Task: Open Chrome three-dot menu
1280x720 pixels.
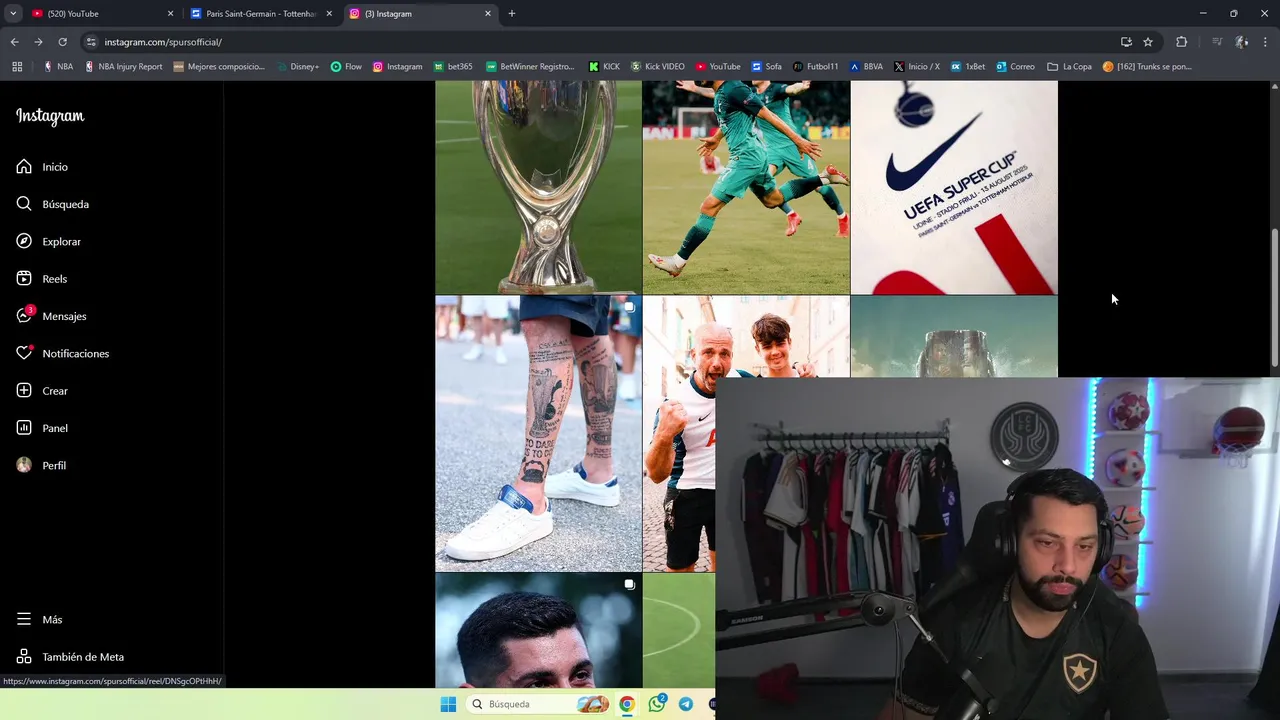Action: pyautogui.click(x=1266, y=42)
